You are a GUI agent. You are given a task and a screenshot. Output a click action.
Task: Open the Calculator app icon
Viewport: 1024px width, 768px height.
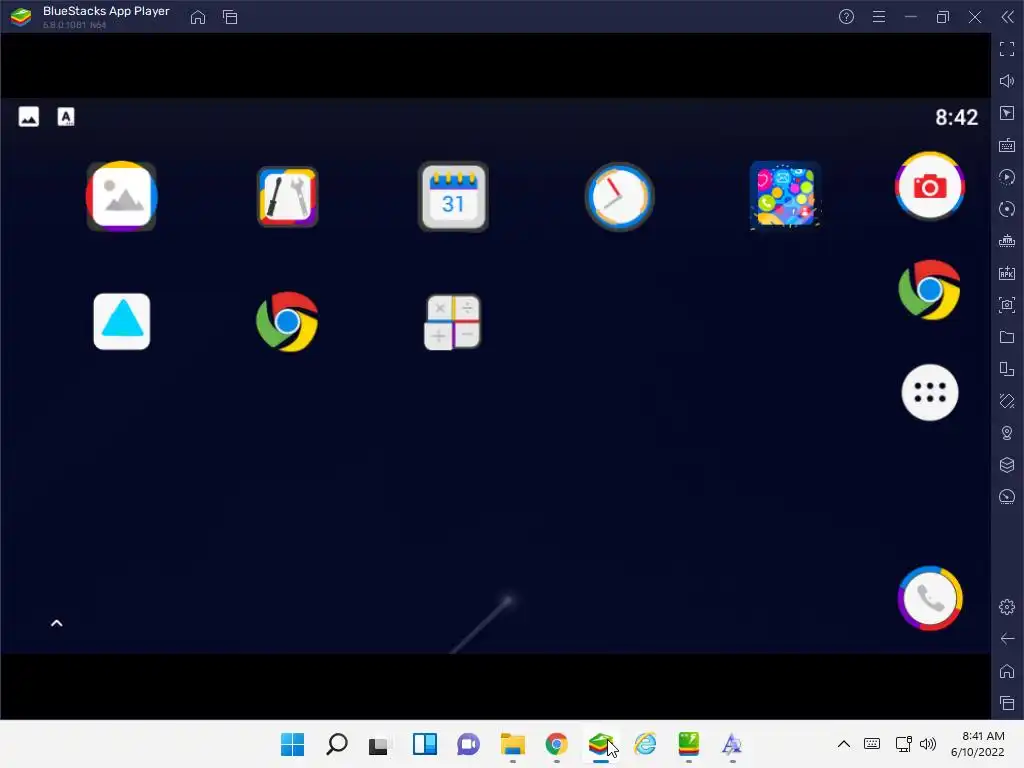click(x=453, y=322)
